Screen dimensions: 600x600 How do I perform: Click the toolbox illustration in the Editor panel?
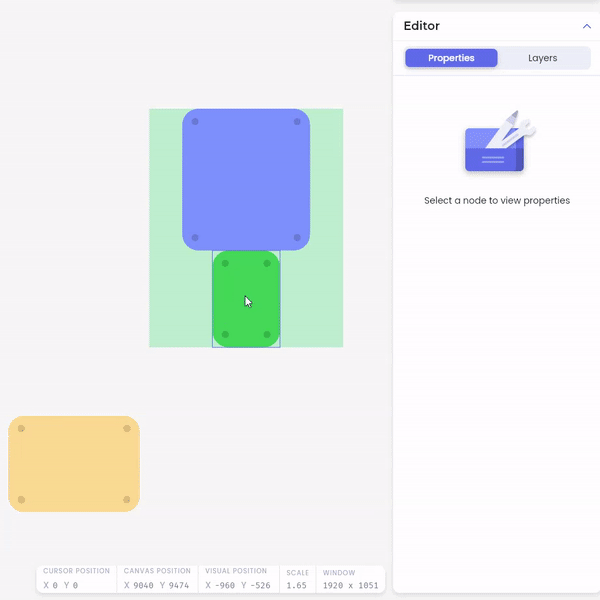497,143
